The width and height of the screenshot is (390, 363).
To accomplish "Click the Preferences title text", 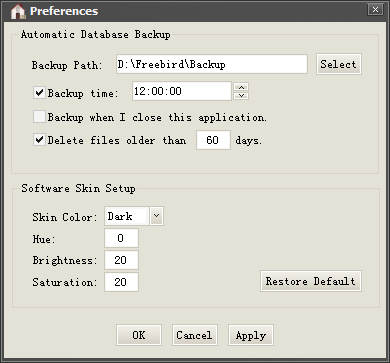I will (x=64, y=11).
